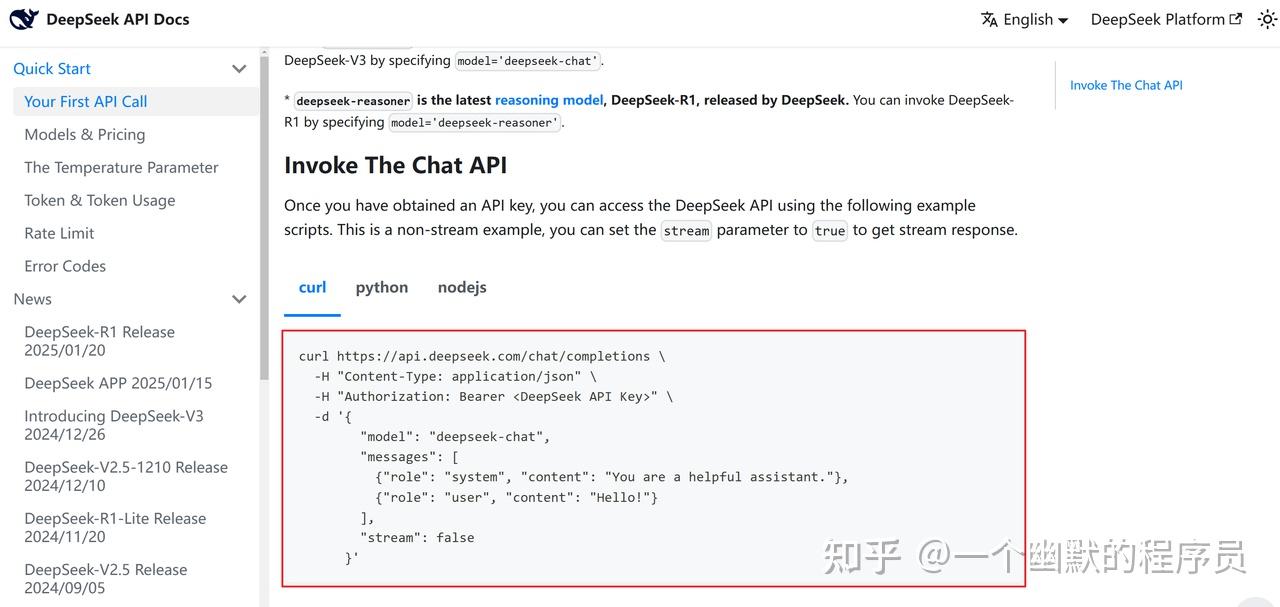1280x607 pixels.
Task: Open the Quick Start category
Action: coord(52,68)
